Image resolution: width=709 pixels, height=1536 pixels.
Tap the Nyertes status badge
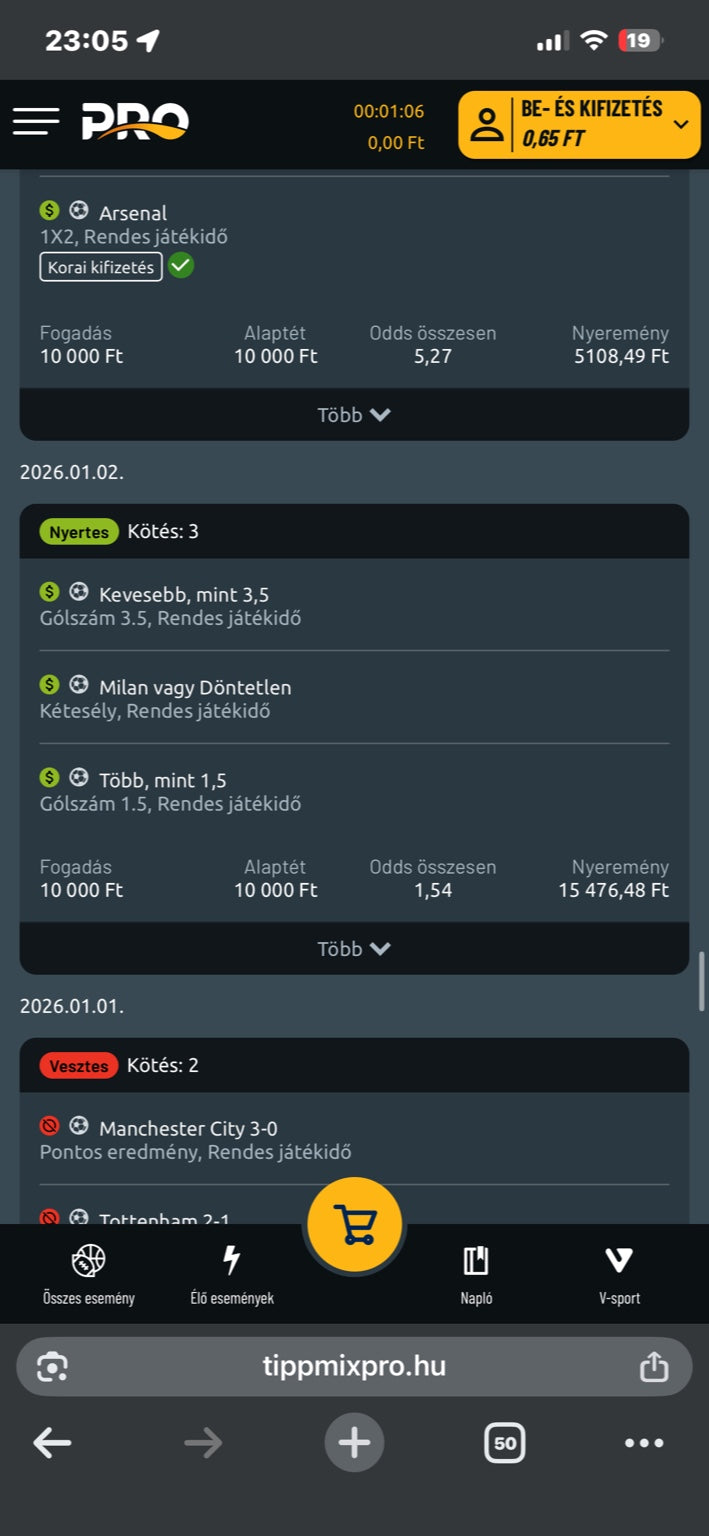tap(79, 532)
